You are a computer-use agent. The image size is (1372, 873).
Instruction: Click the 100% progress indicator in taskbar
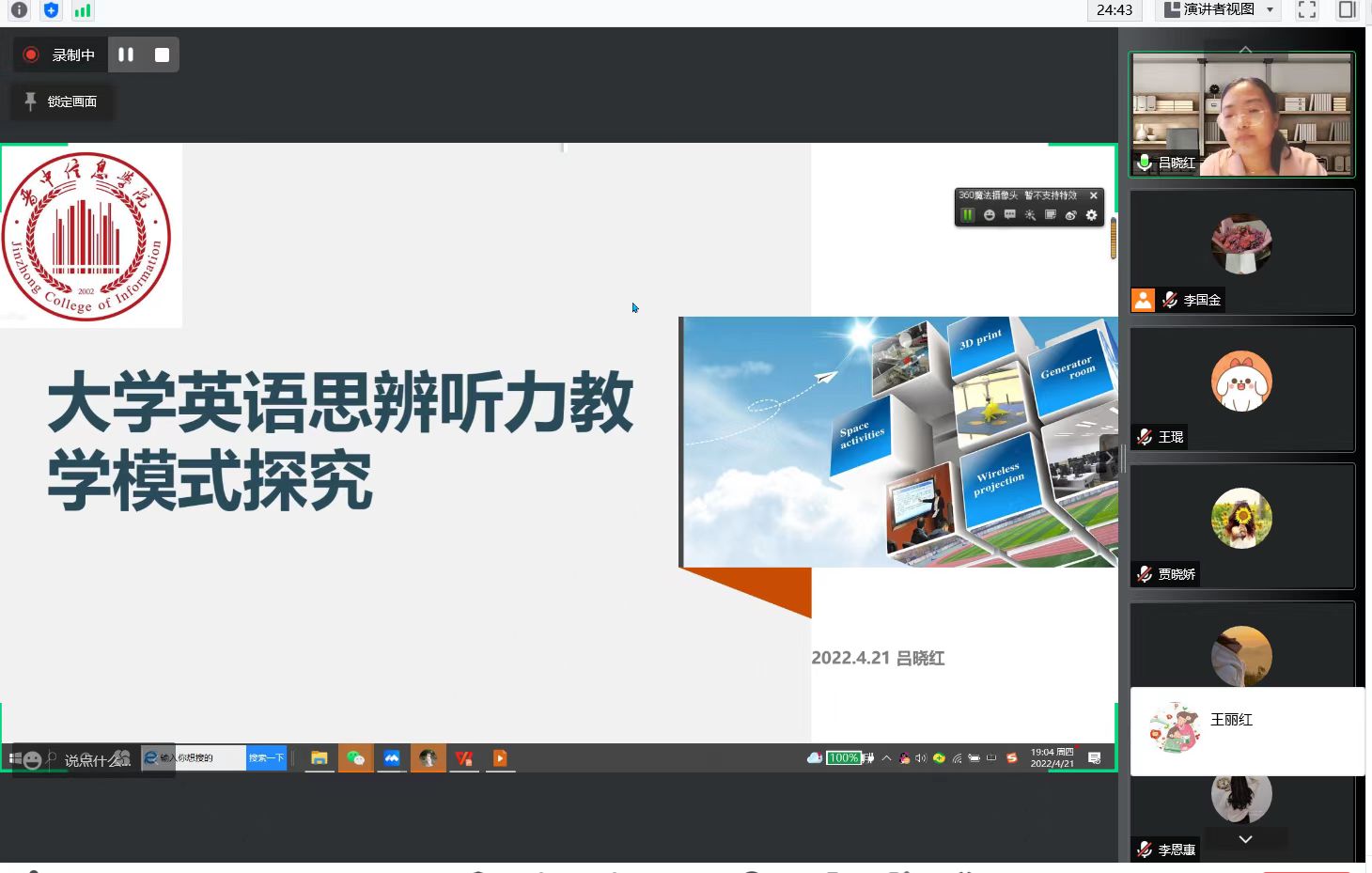[843, 757]
